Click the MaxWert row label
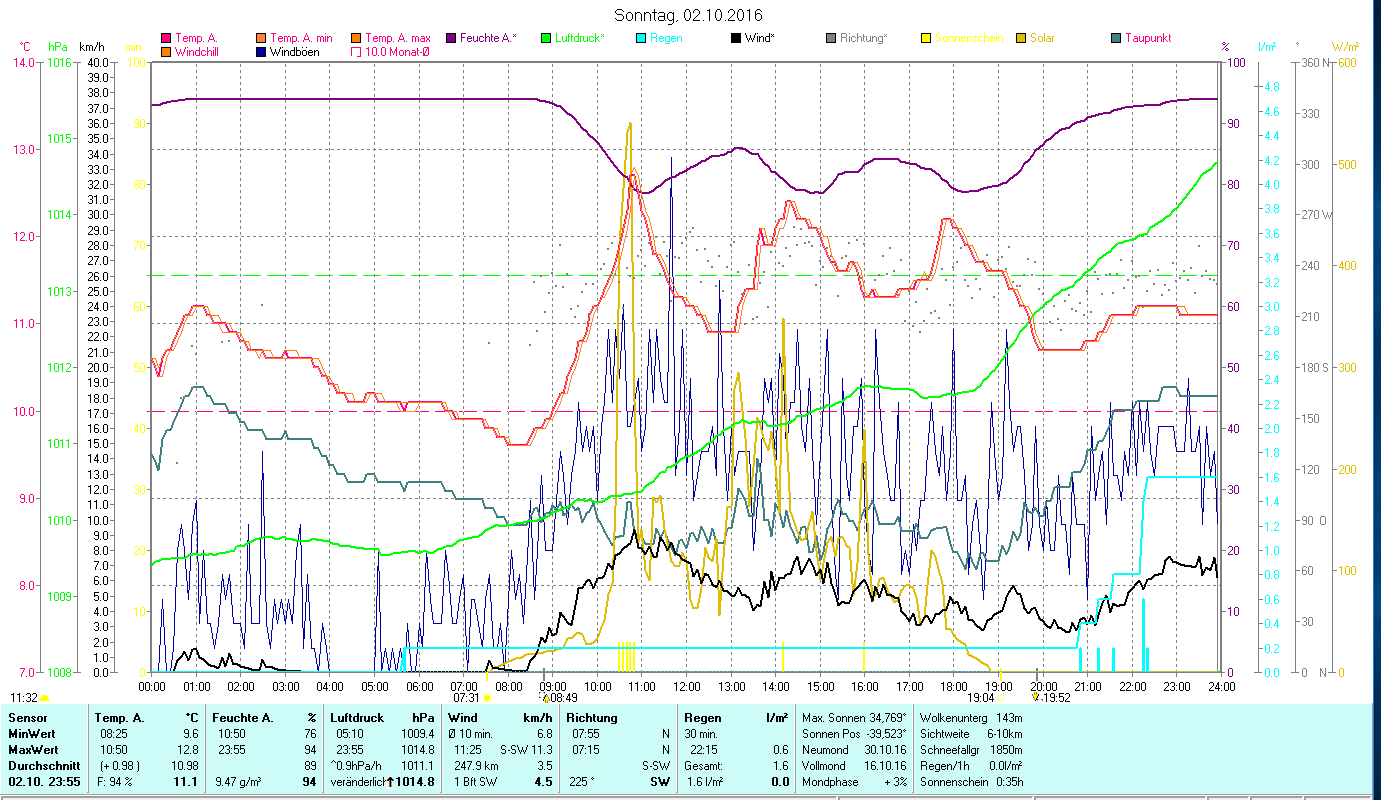The image size is (1381, 800). tap(32, 749)
